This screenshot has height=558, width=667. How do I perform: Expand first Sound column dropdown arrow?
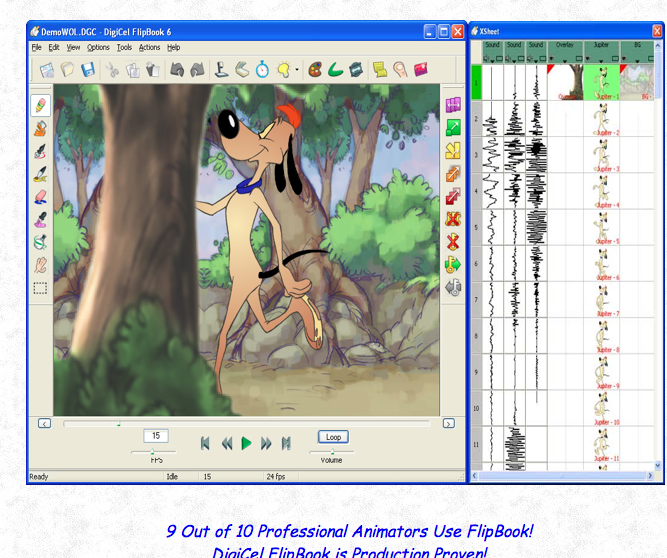(492, 61)
